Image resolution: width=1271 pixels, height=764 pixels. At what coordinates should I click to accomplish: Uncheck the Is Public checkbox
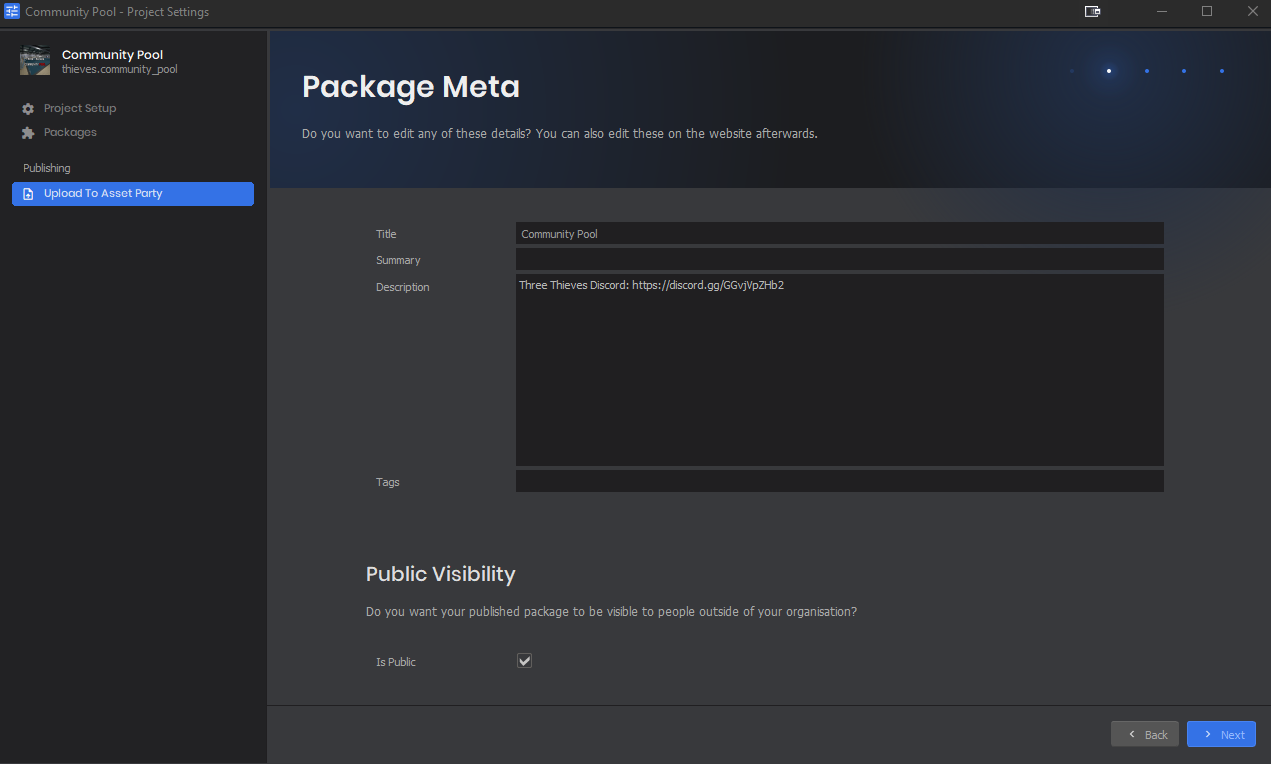pyautogui.click(x=524, y=661)
